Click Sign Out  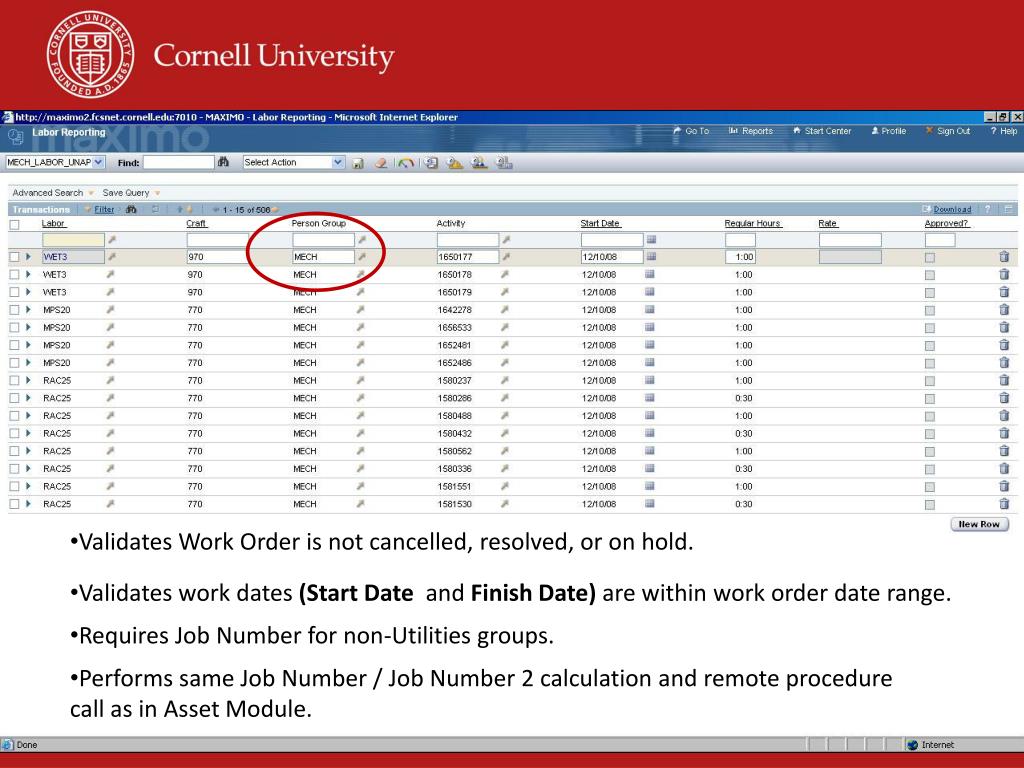click(x=948, y=131)
